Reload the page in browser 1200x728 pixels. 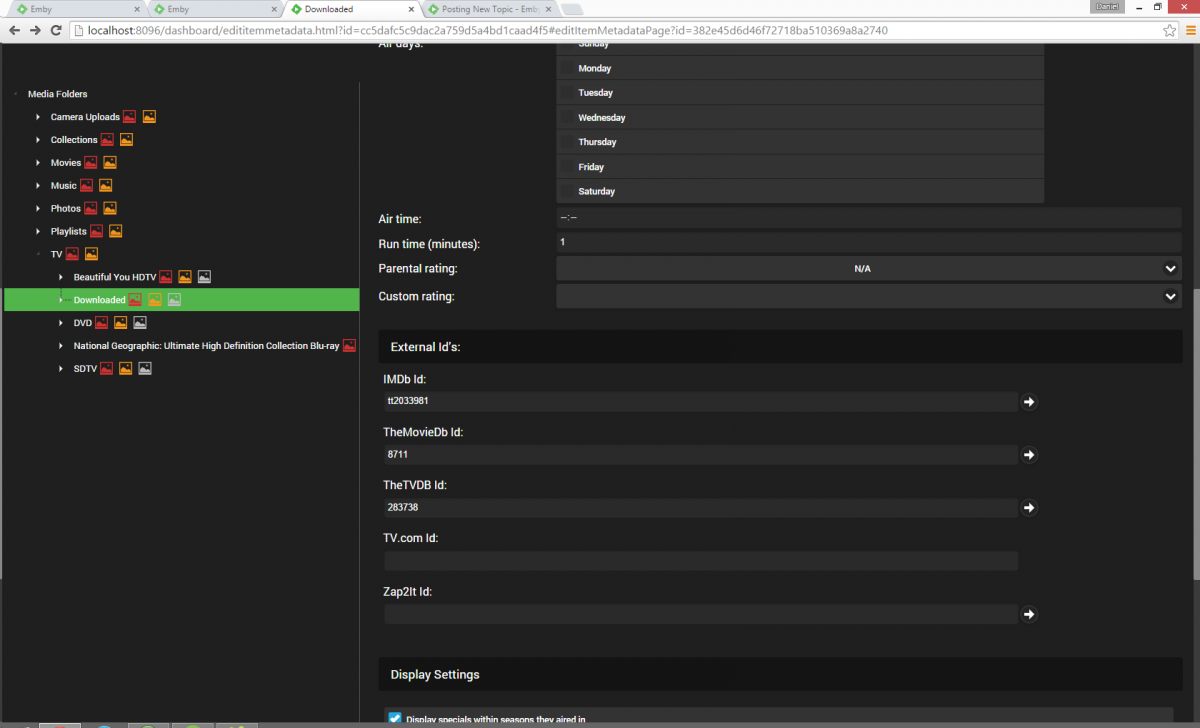pos(58,30)
